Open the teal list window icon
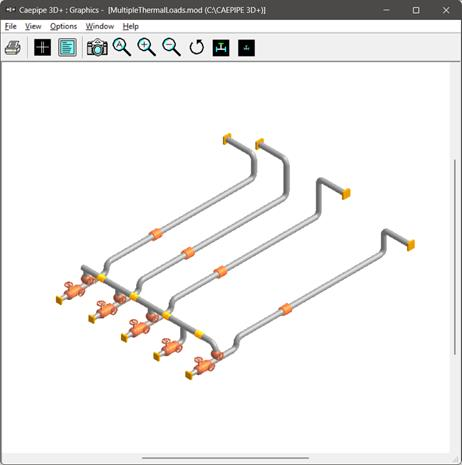 (x=67, y=47)
